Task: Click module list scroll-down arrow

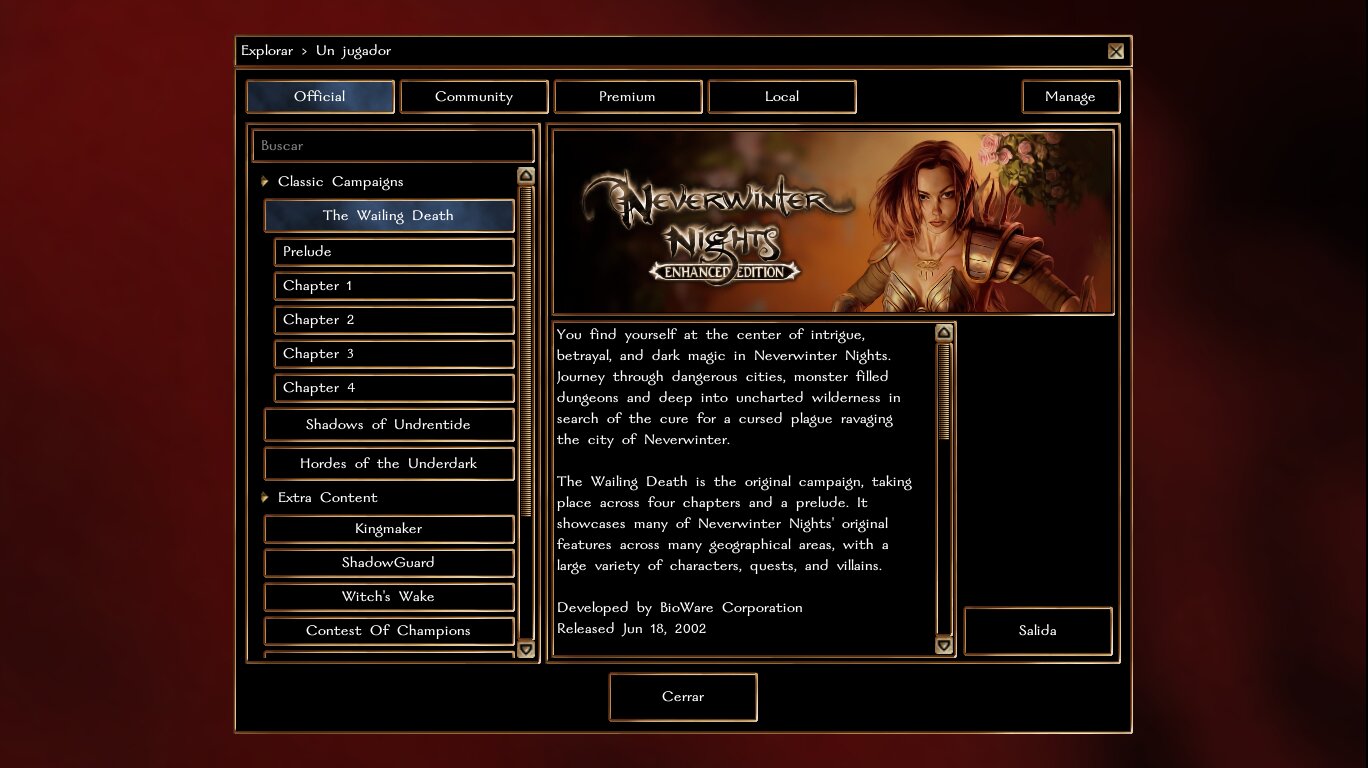Action: (x=526, y=650)
